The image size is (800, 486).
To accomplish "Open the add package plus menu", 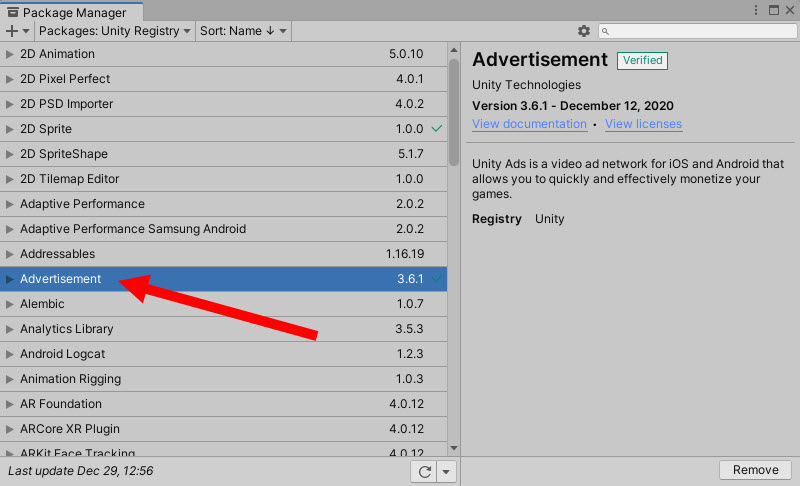I will click(17, 31).
